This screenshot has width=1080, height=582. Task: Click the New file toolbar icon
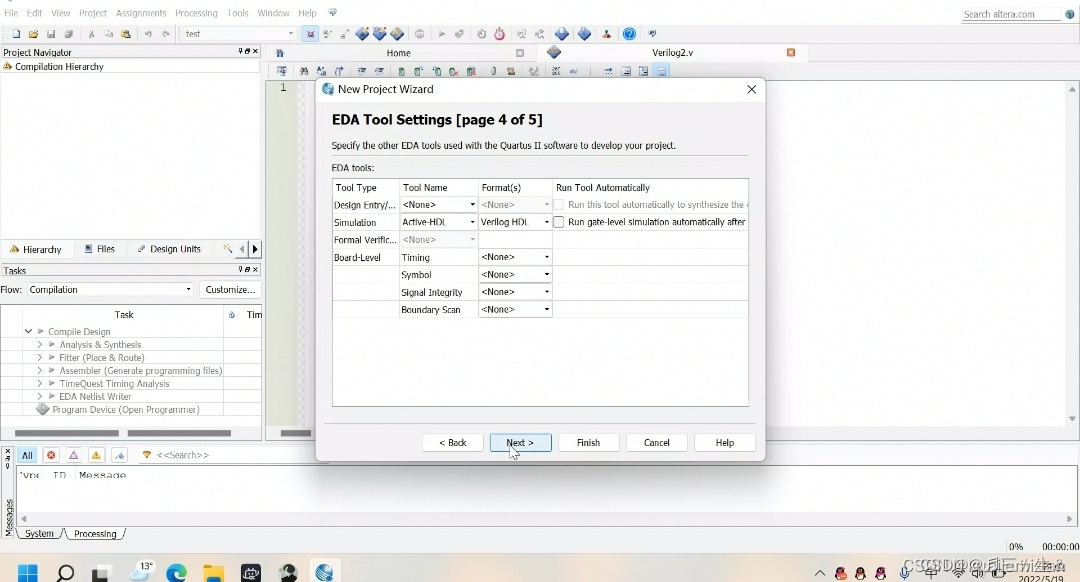pos(16,34)
